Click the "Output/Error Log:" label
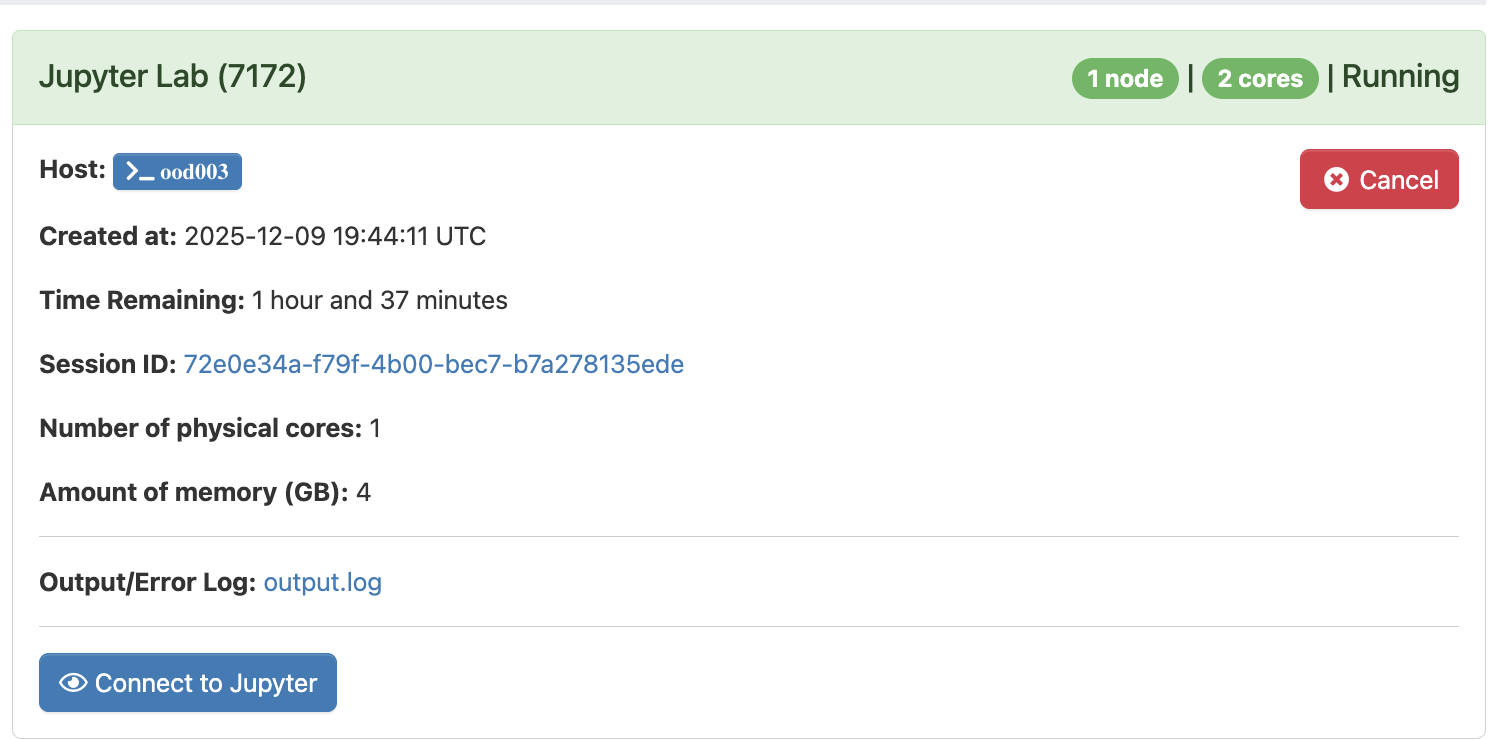The height and width of the screenshot is (740, 1496). pyautogui.click(x=148, y=582)
